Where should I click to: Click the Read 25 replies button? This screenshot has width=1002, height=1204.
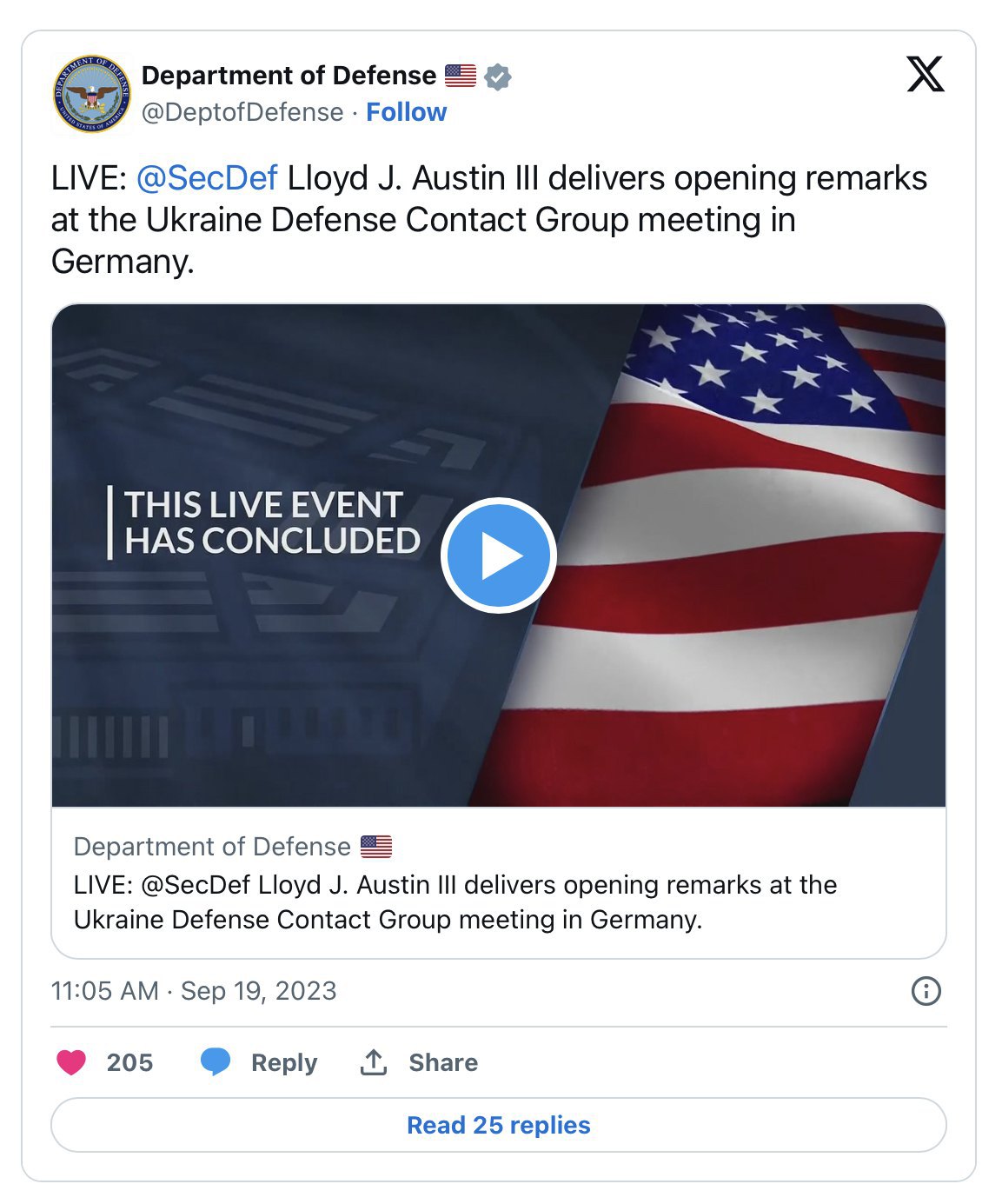coord(499,1125)
